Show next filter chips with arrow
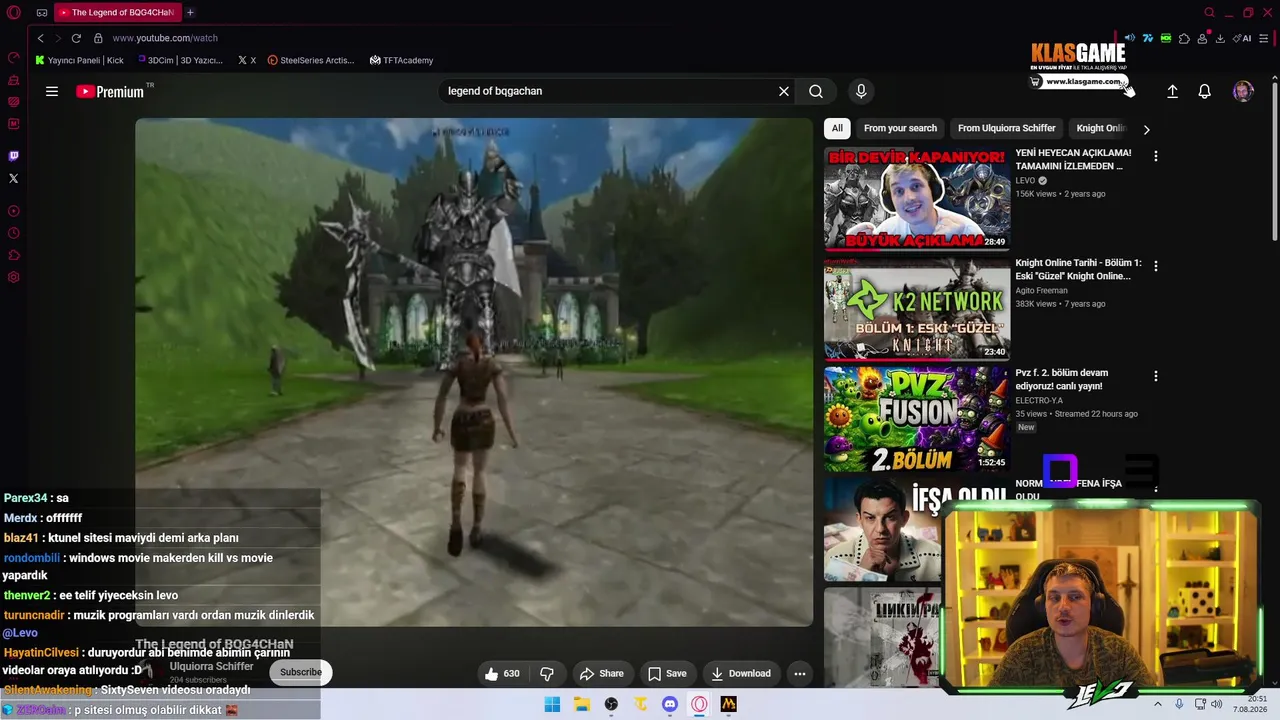 (1146, 129)
